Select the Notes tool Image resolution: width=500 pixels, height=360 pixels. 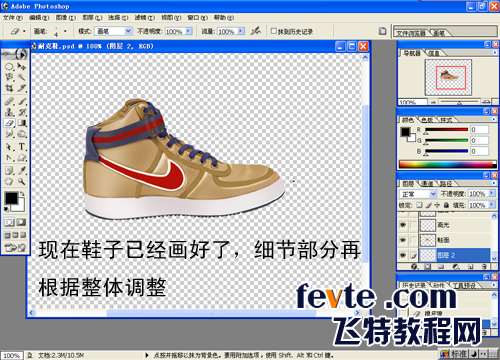9,170
